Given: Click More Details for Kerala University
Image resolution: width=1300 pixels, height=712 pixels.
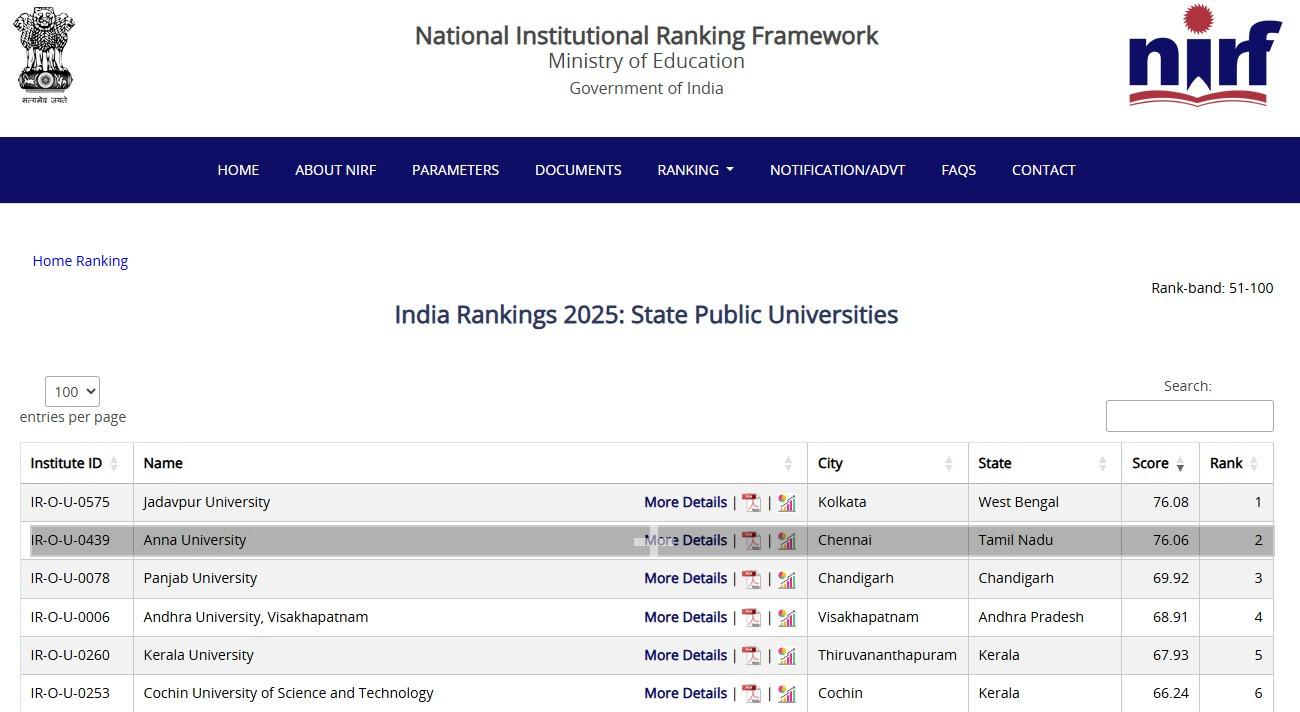Looking at the screenshot, I should [685, 655].
